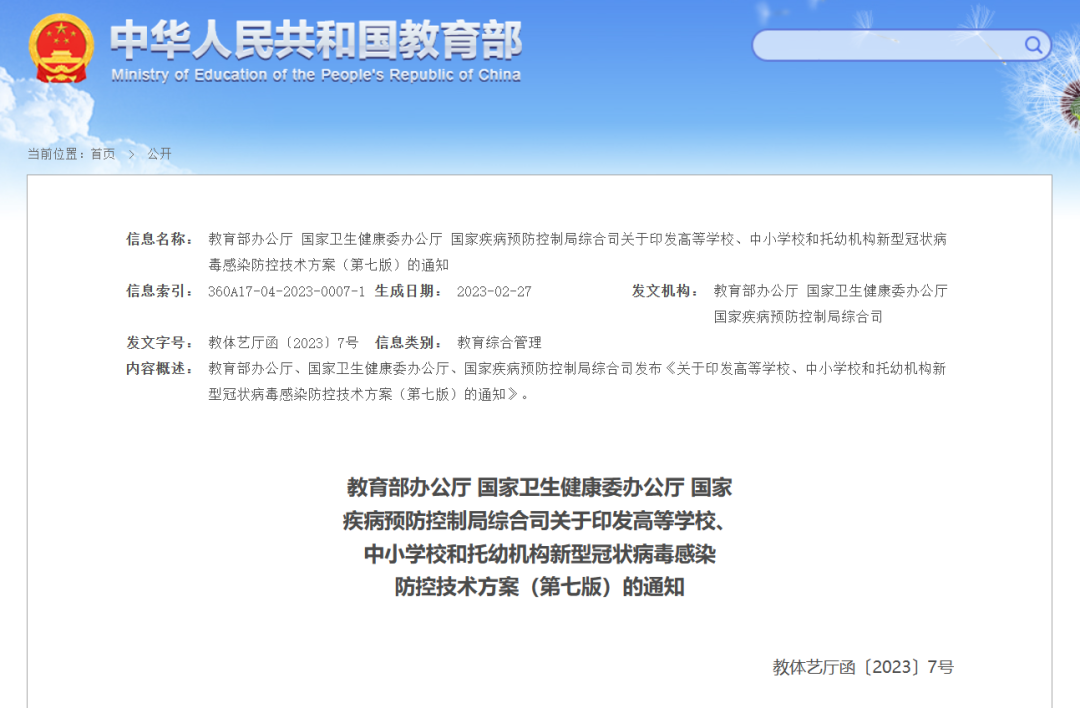1080x708 pixels.
Task: Click the 生成日期 label
Action: (x=408, y=291)
